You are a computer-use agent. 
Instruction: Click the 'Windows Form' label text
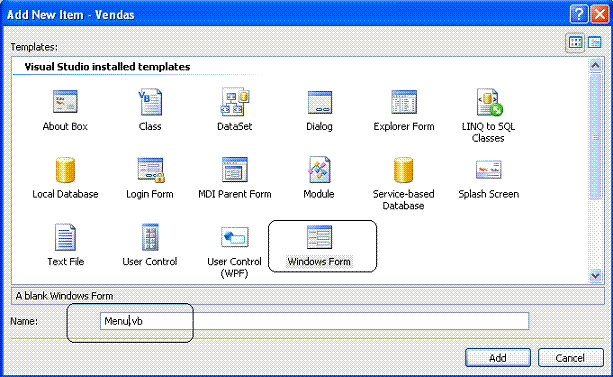[319, 261]
